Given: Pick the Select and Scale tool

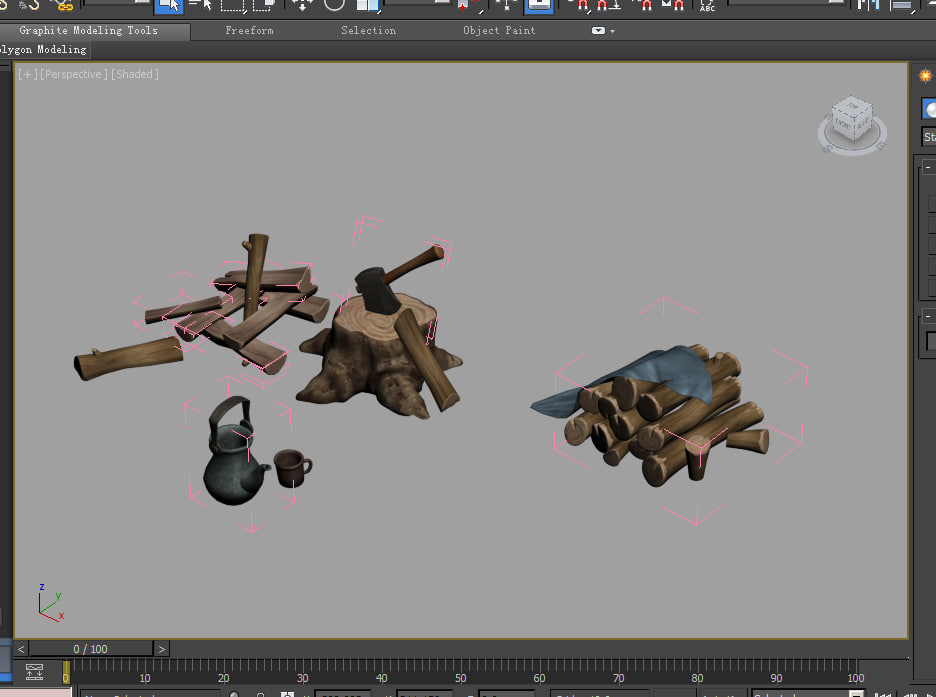Looking at the screenshot, I should [367, 5].
